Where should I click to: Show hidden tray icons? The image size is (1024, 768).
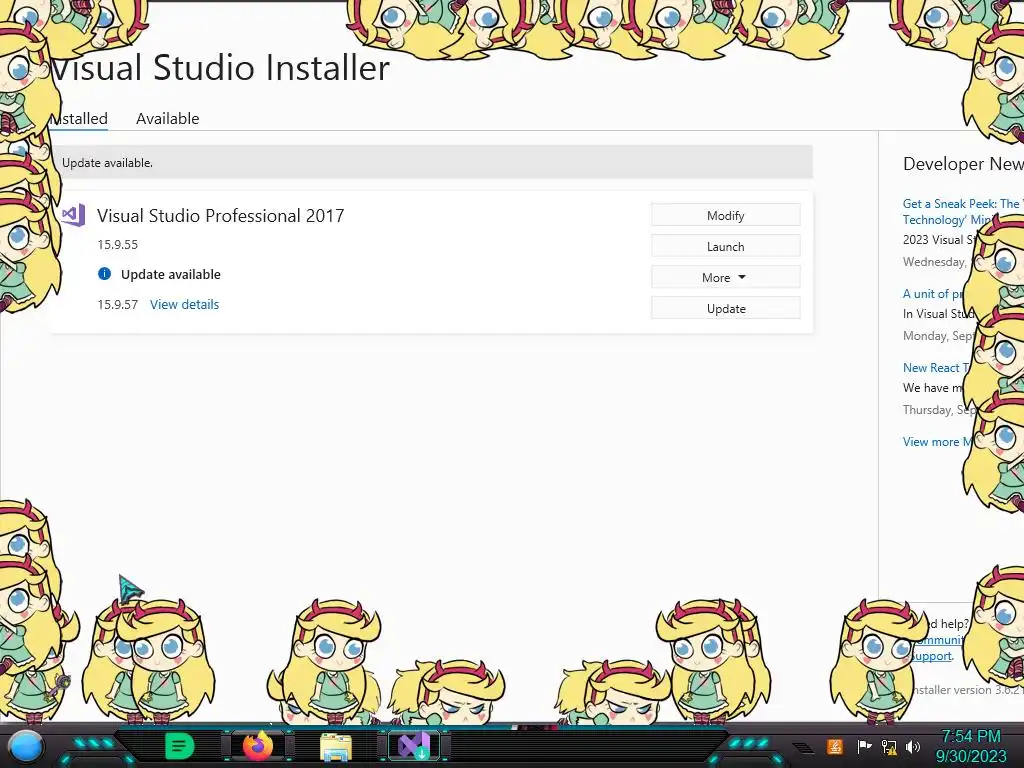pyautogui.click(x=803, y=748)
